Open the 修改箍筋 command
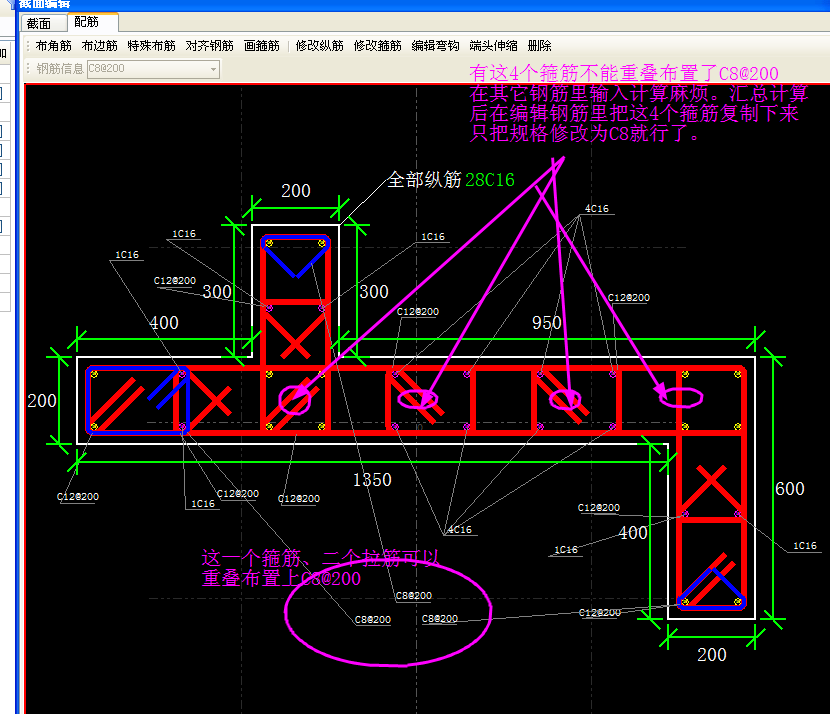This screenshot has height=714, width=830. (377, 46)
